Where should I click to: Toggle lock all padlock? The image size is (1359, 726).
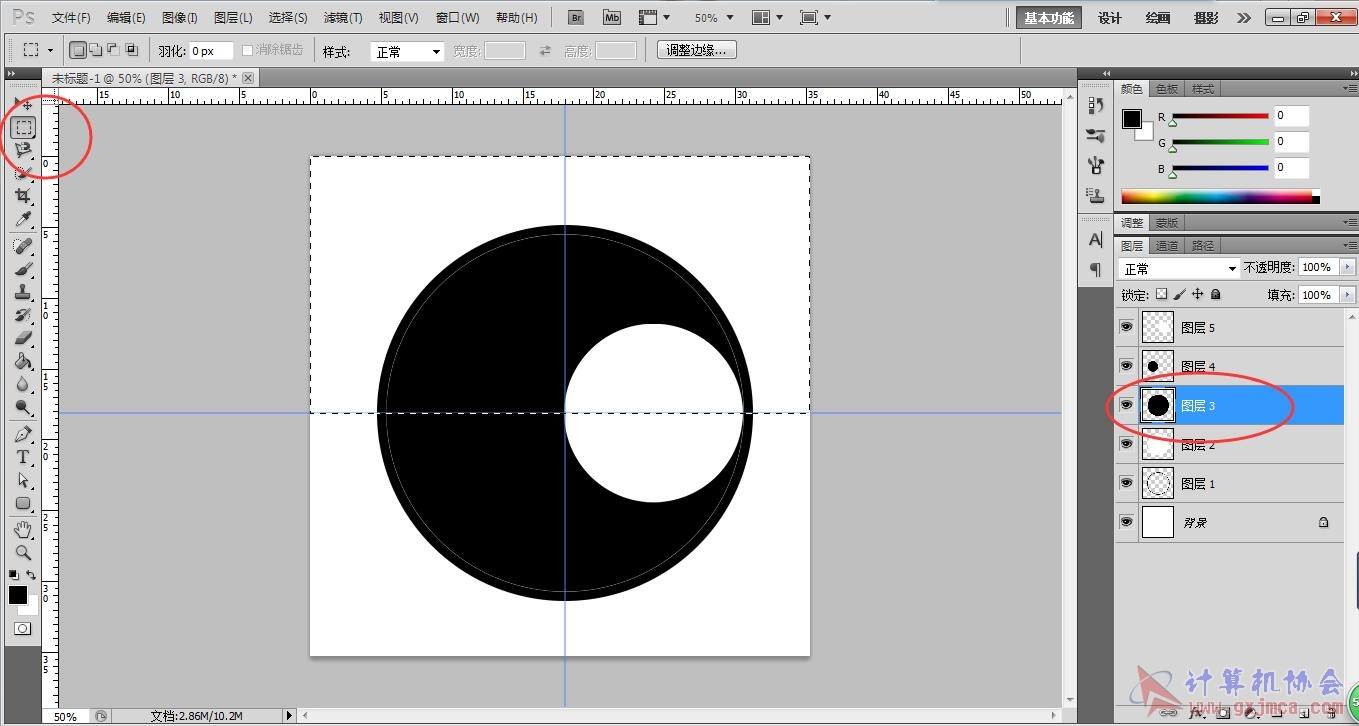click(x=1215, y=295)
